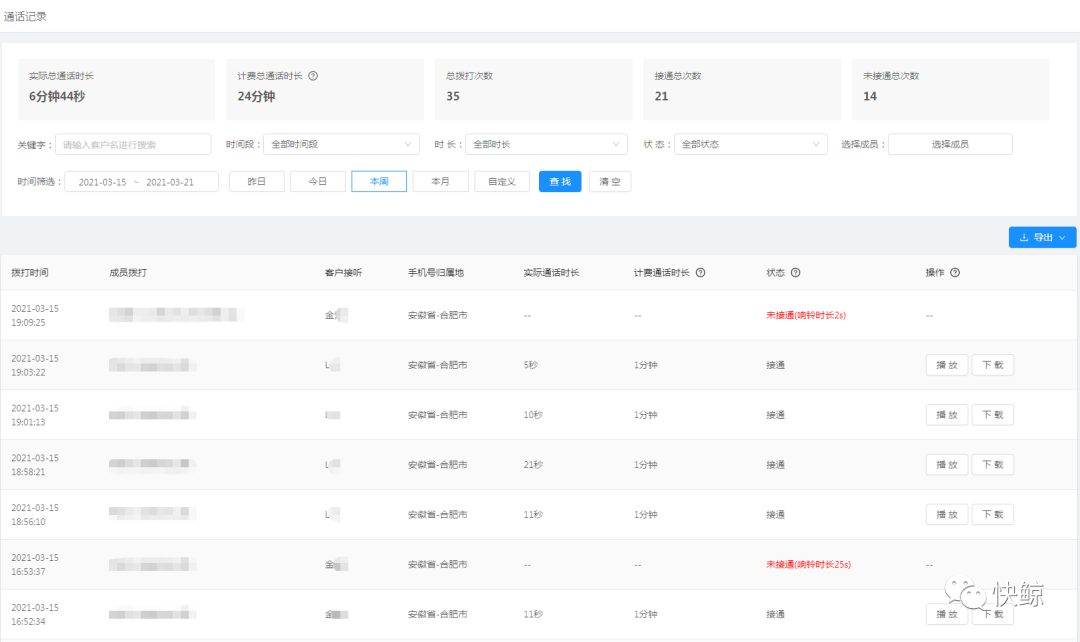Viewport: 1080px width, 642px height.
Task: Select the 昨日 time filter
Action: point(257,182)
